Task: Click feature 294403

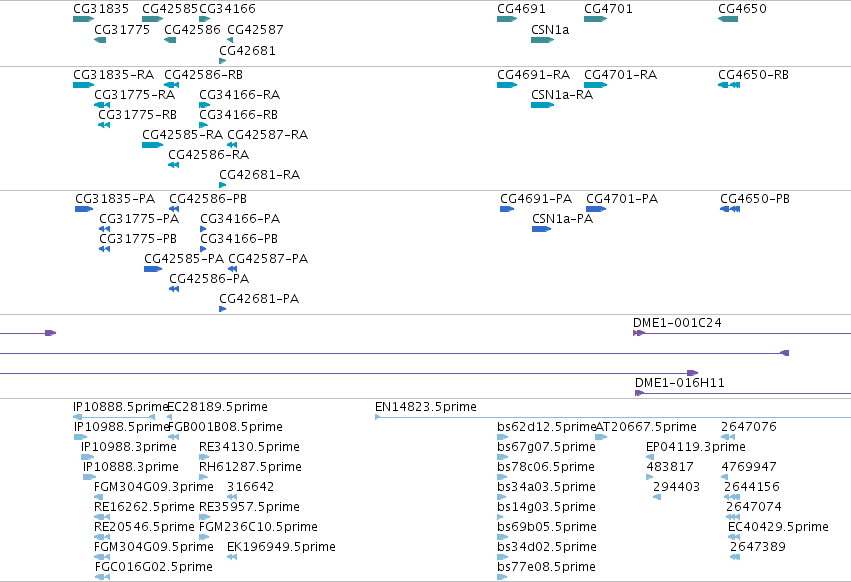Action: point(676,487)
